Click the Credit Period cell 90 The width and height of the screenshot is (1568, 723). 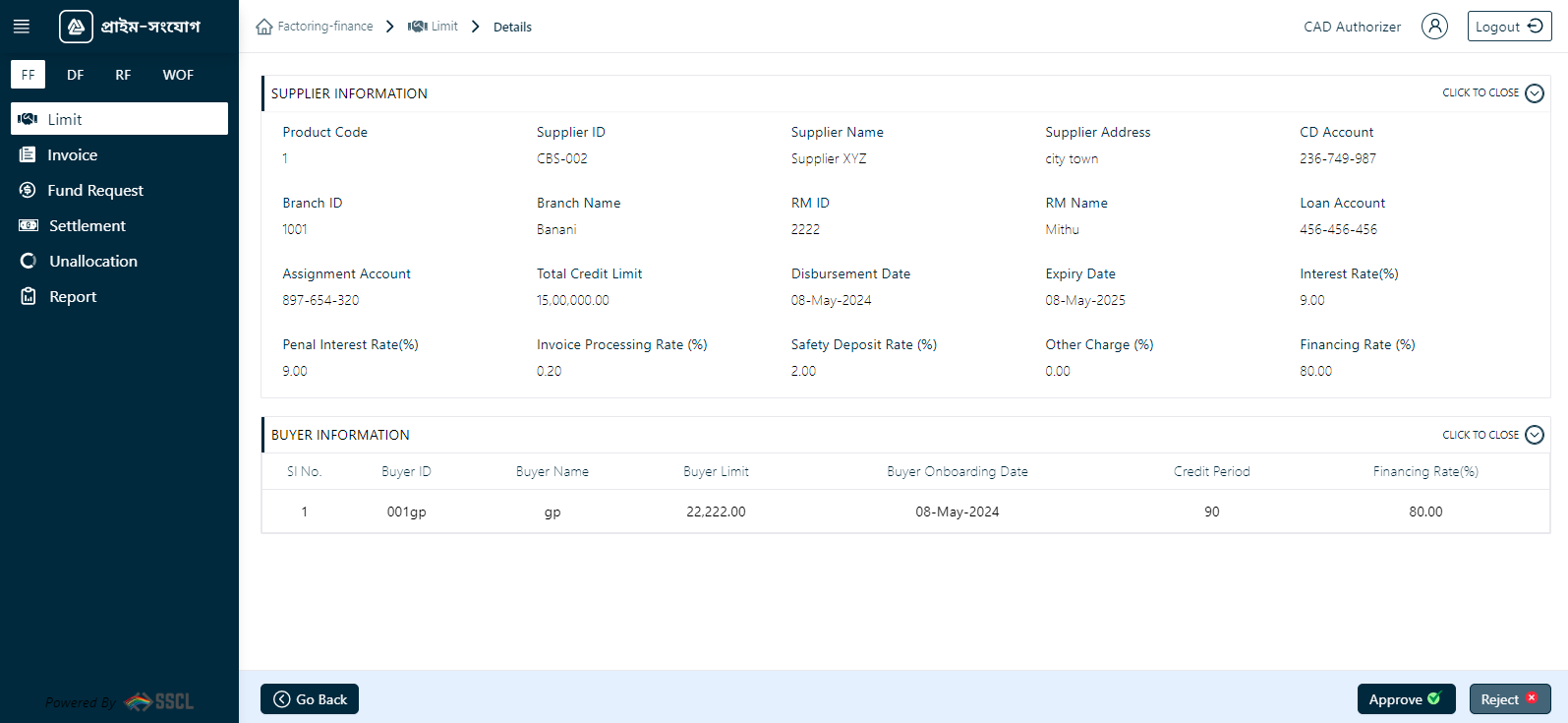coord(1212,512)
